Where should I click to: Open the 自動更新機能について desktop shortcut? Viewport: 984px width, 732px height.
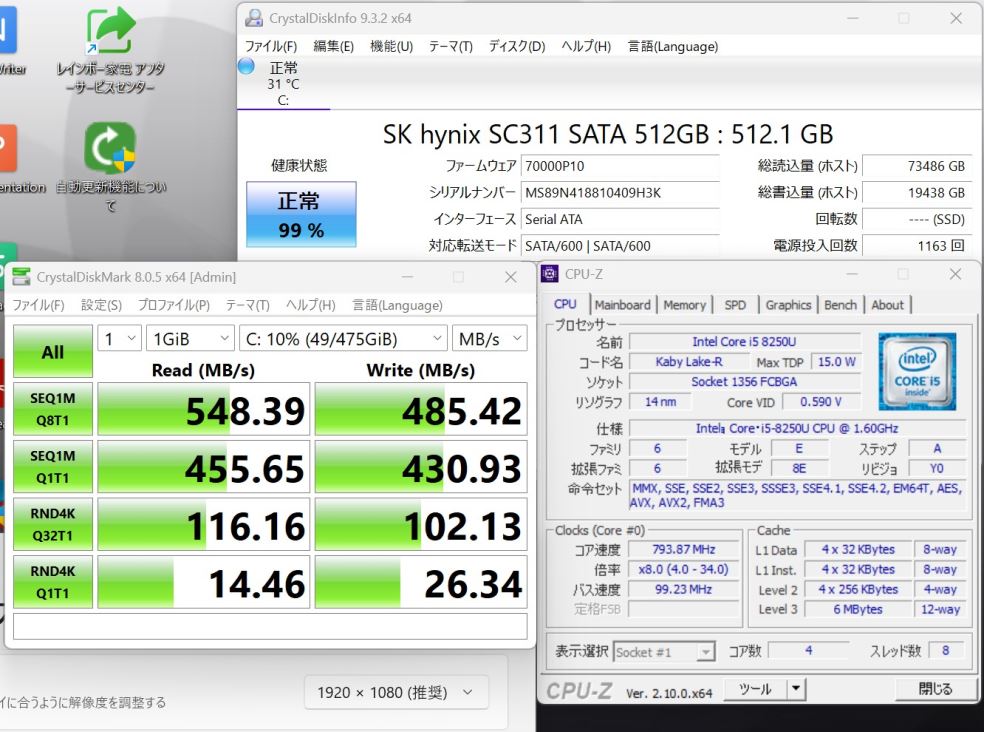pos(110,166)
